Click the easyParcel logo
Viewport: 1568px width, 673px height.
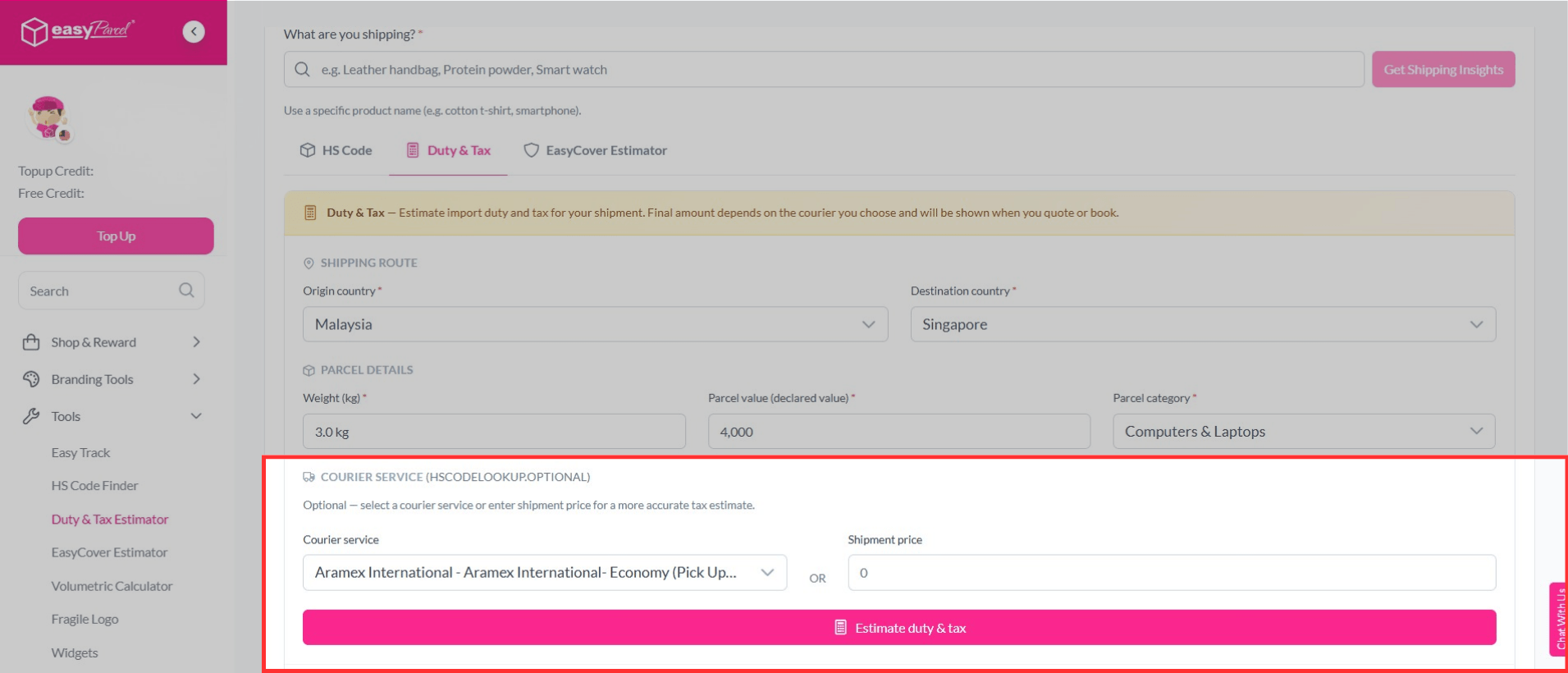(78, 31)
